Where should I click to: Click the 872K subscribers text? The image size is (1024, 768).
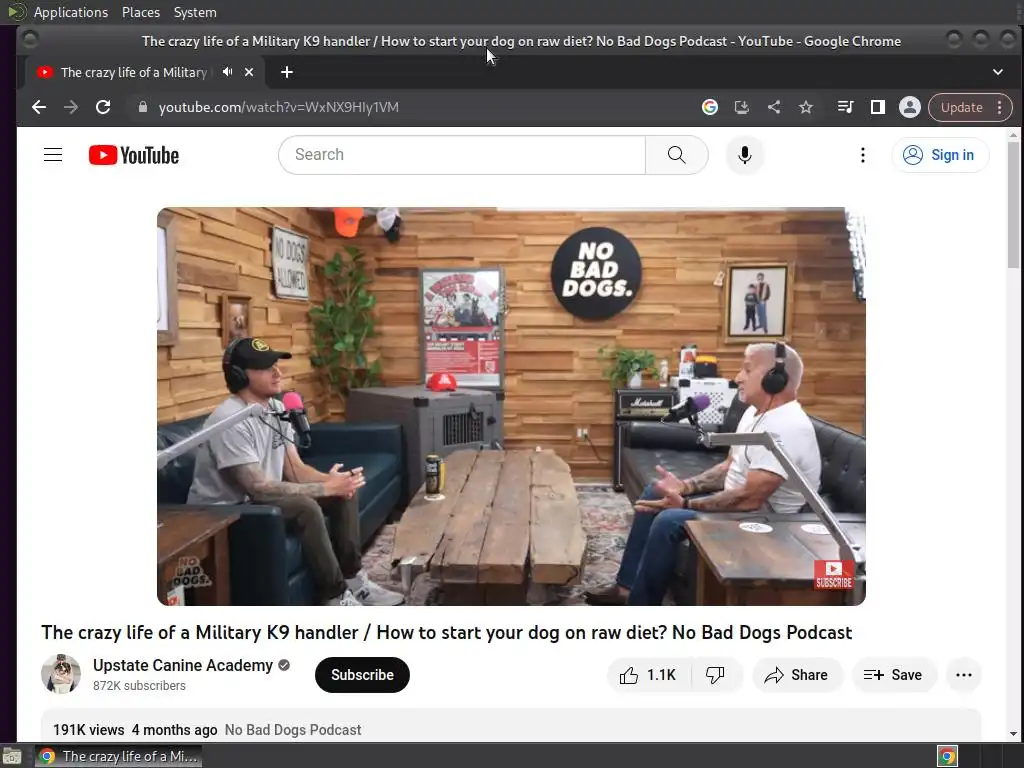pyautogui.click(x=139, y=686)
